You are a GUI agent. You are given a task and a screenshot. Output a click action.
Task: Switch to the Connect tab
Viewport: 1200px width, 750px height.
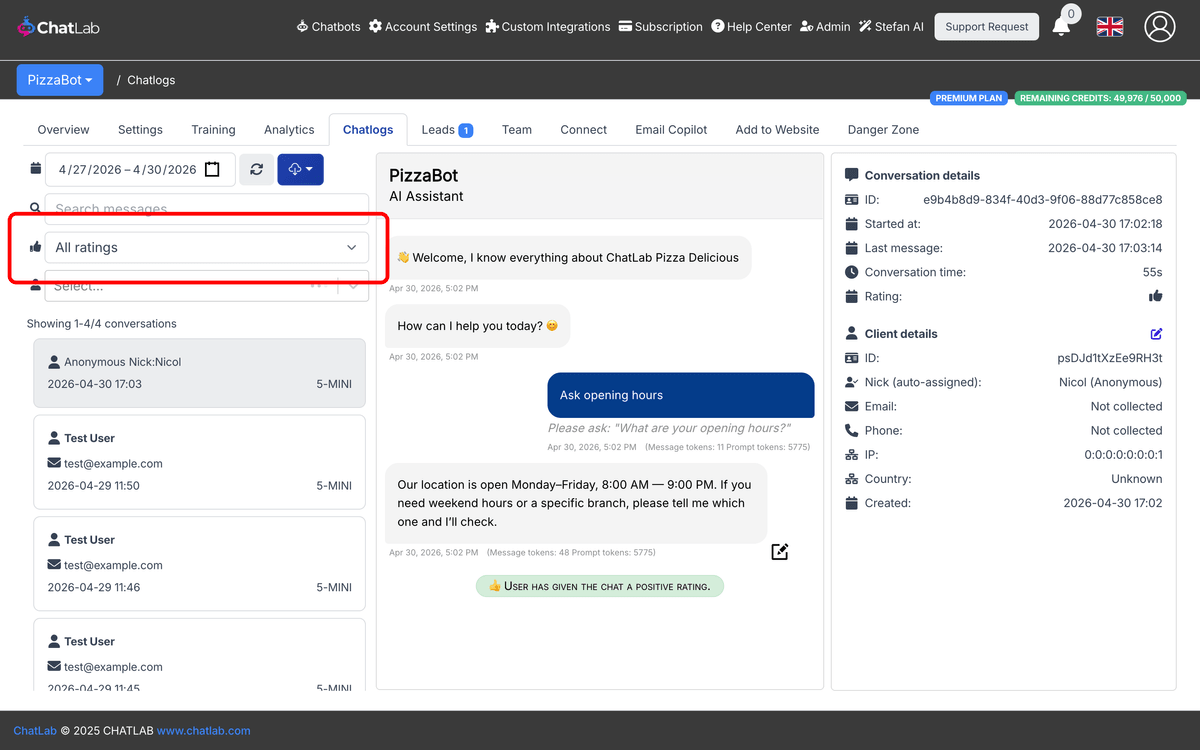pyautogui.click(x=583, y=130)
